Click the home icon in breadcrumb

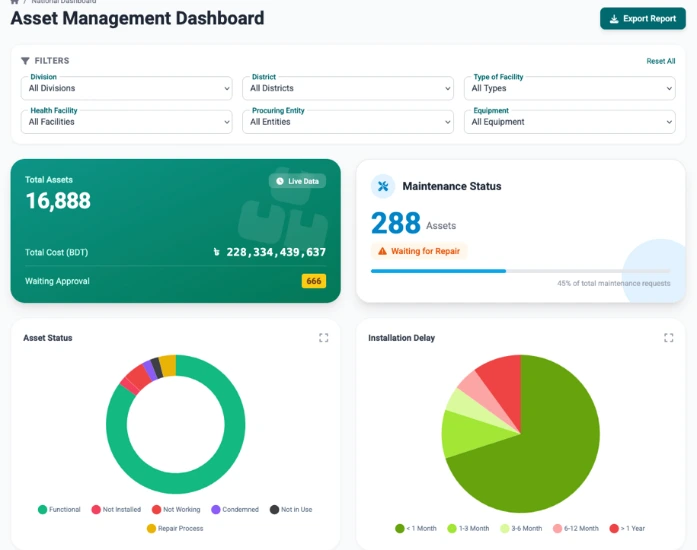click(x=14, y=2)
